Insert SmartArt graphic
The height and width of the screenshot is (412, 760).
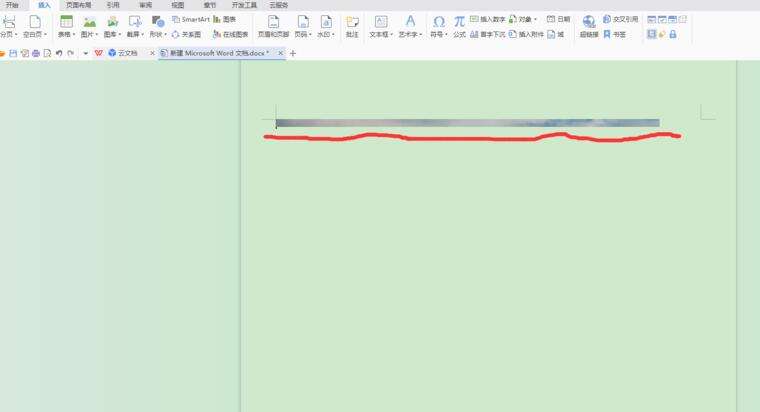point(190,19)
